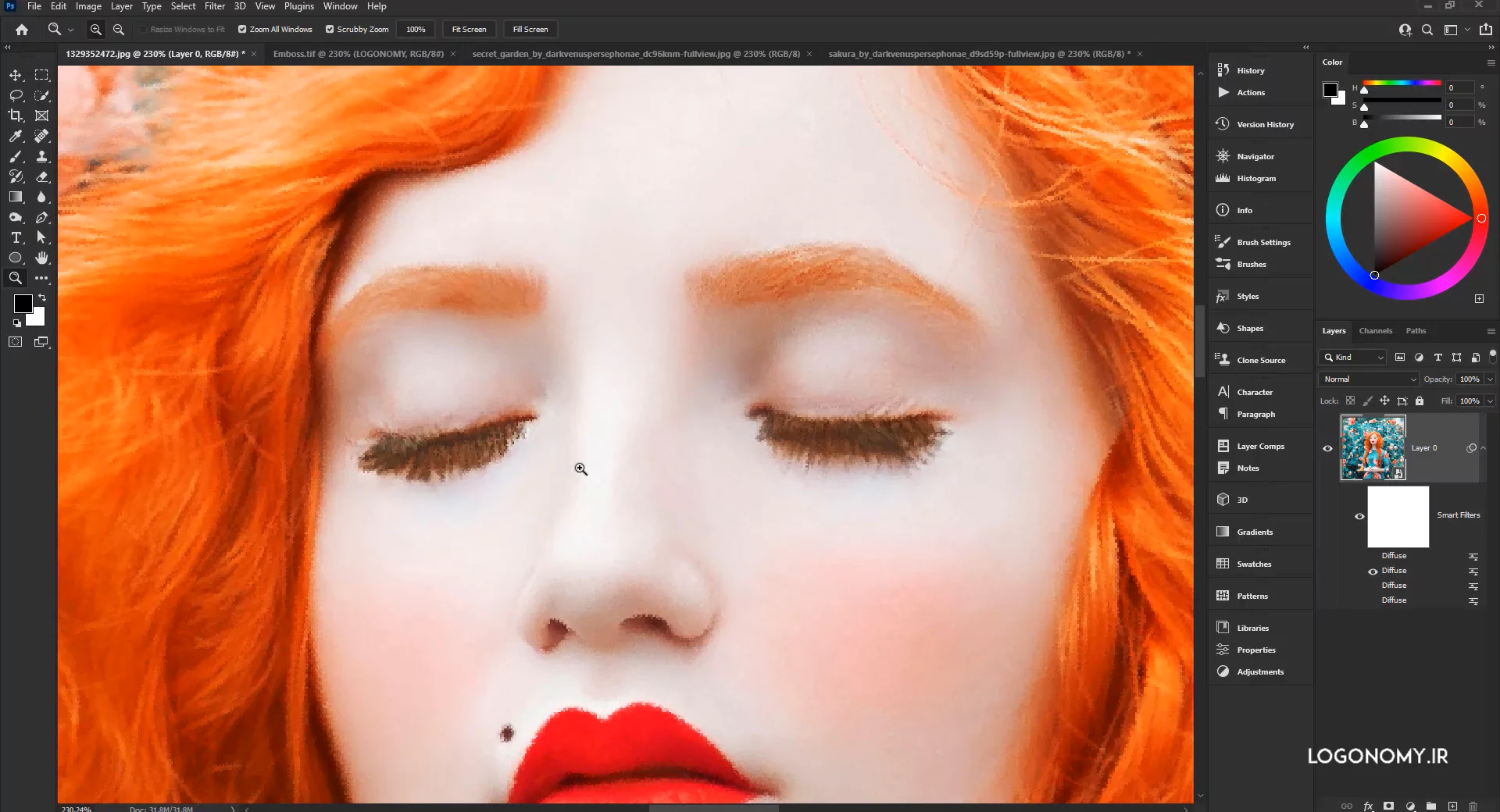Hide Smart Filters visibility eye

1359,516
